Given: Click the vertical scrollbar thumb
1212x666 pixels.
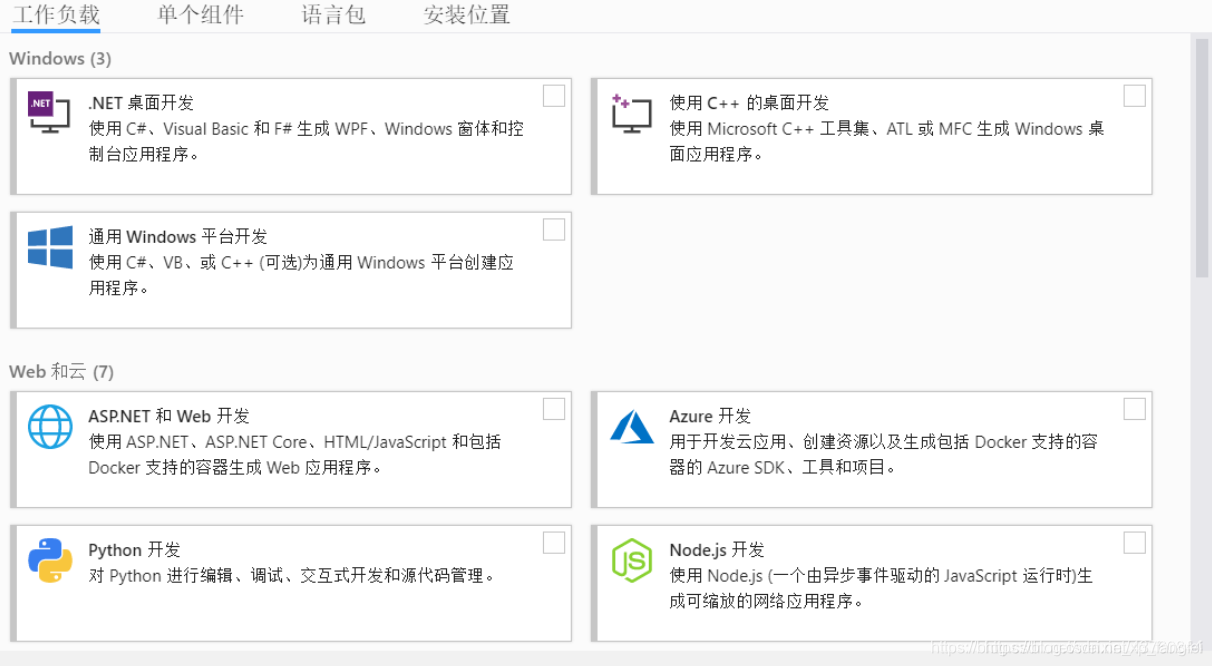Looking at the screenshot, I should pyautogui.click(x=1202, y=157).
